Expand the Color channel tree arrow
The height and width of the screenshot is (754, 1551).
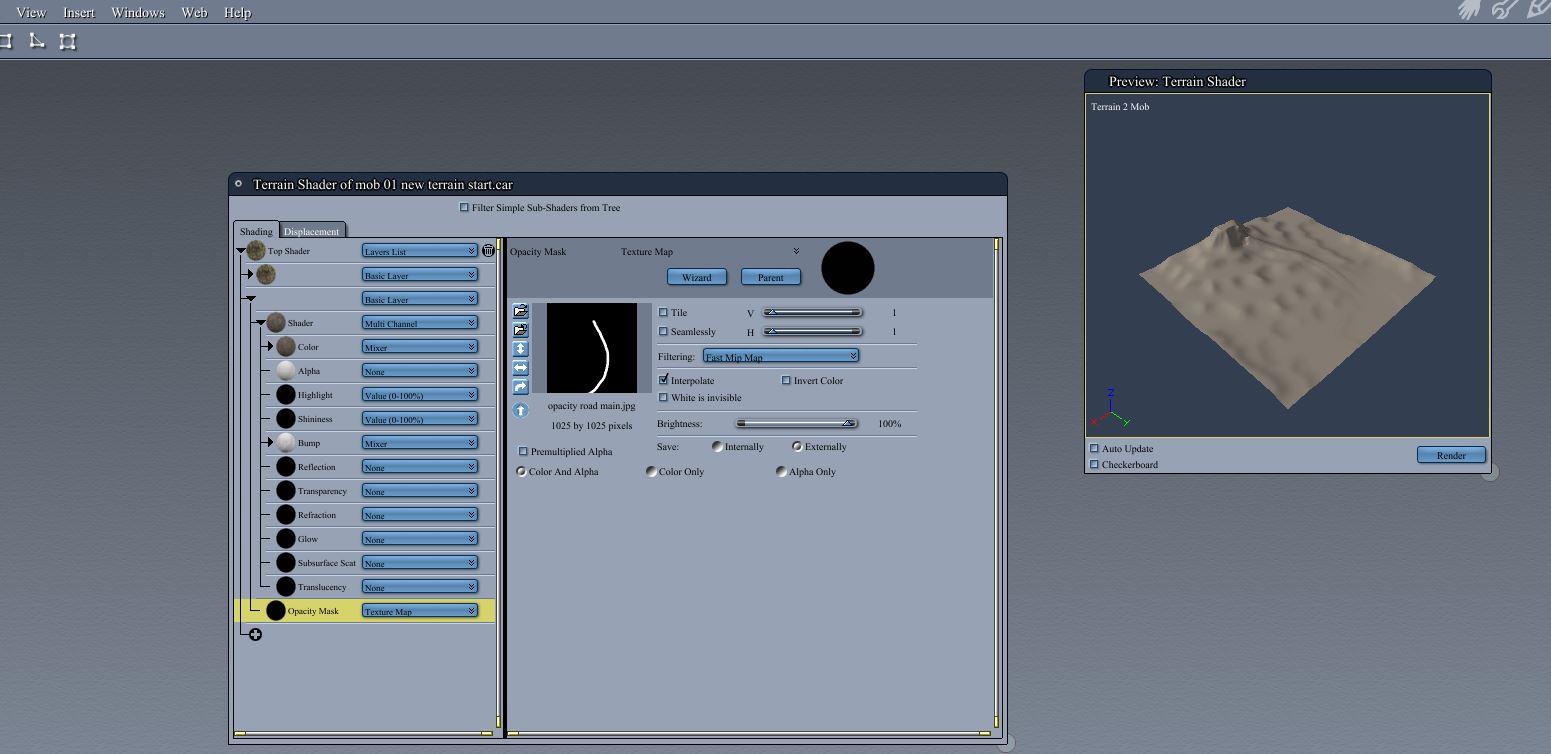pos(270,347)
